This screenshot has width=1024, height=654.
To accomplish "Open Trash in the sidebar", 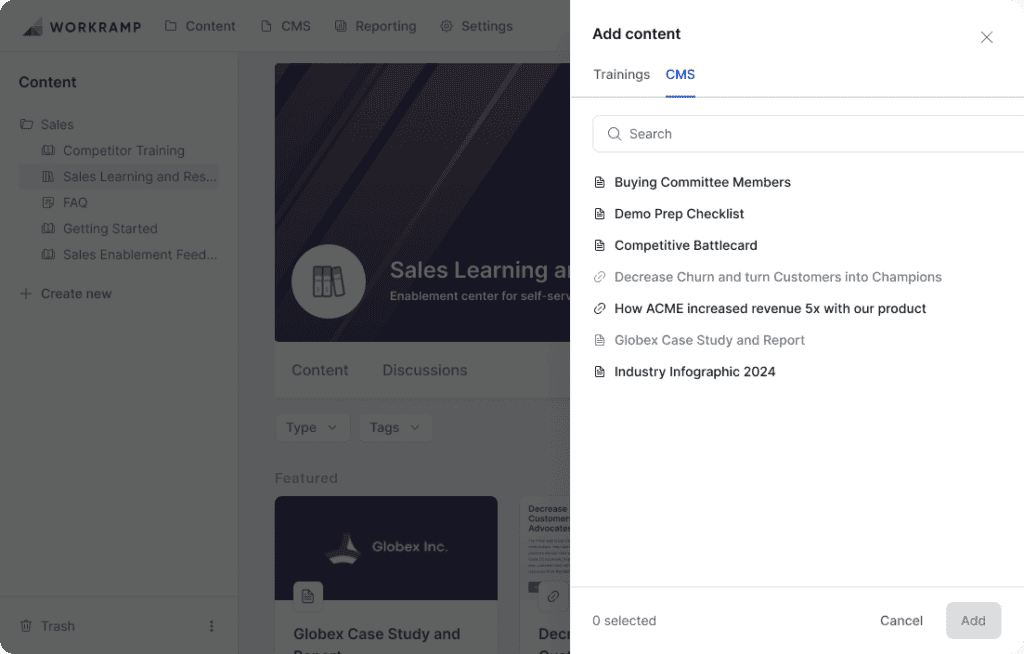I will 57,626.
